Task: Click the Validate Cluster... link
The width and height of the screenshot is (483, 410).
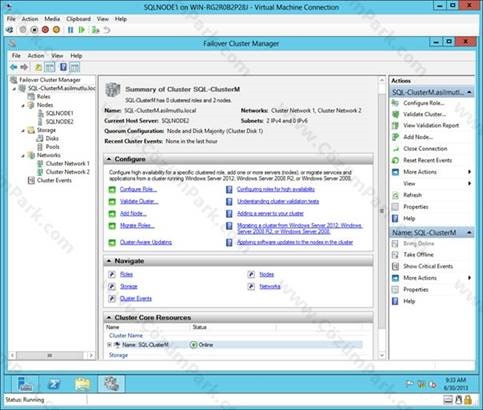Action: pyautogui.click(x=139, y=201)
